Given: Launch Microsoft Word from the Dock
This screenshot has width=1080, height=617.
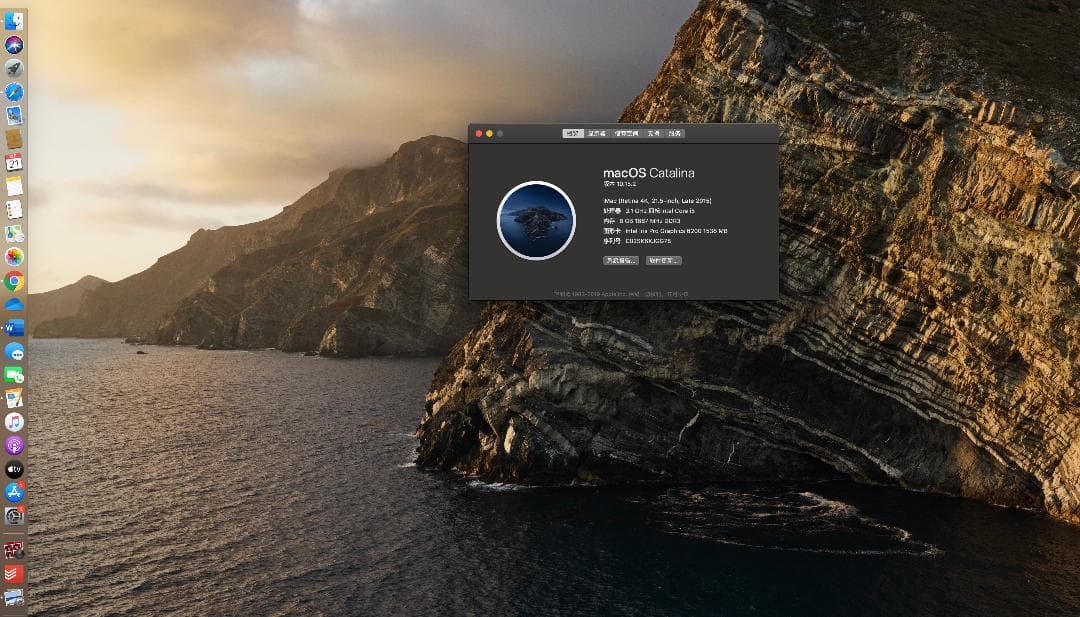Looking at the screenshot, I should tap(14, 328).
